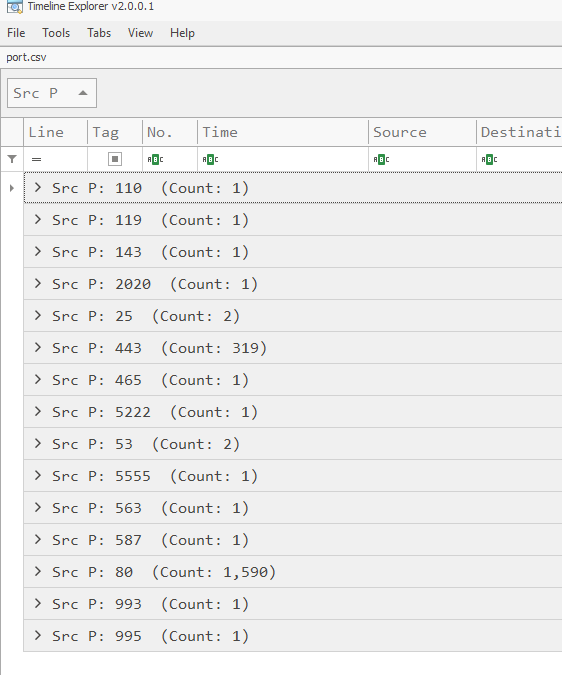Viewport: 562px width, 675px height.
Task: Click the Time column header
Action: (x=283, y=132)
